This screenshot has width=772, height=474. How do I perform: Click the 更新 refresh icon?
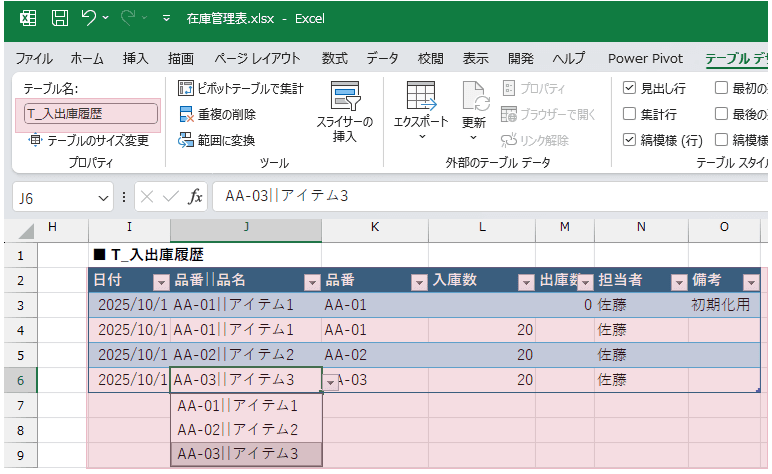click(x=475, y=96)
